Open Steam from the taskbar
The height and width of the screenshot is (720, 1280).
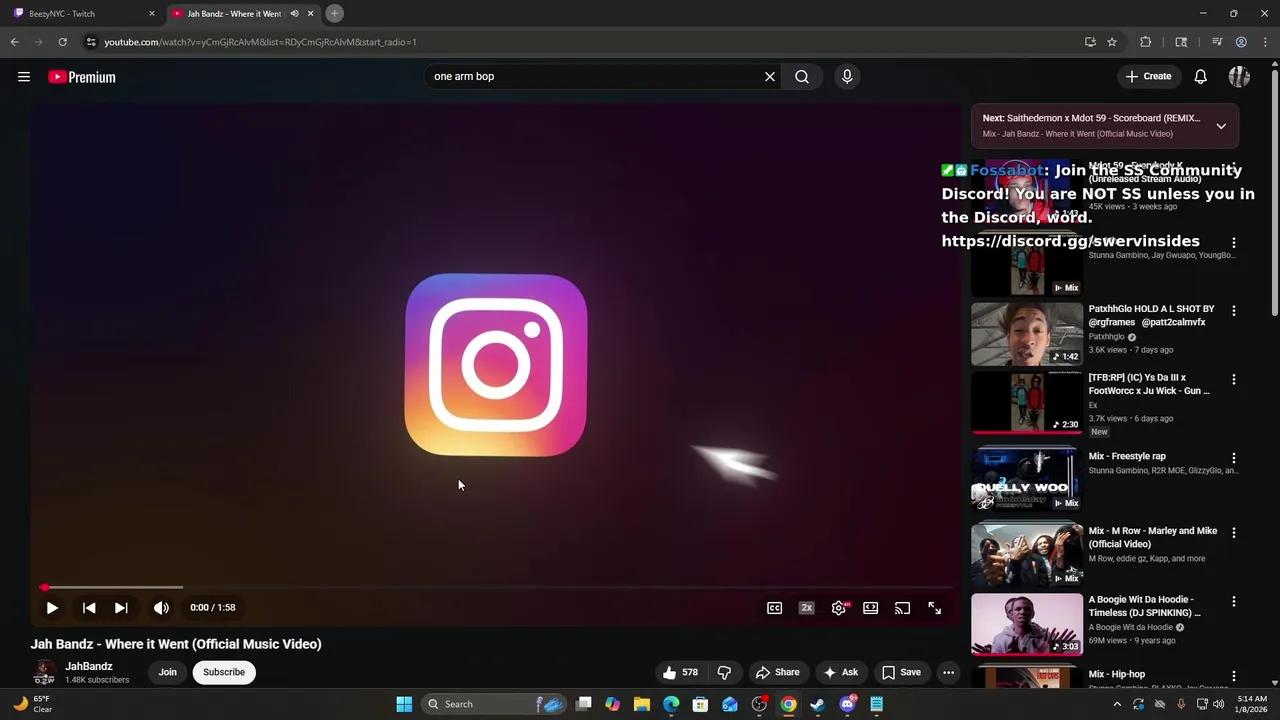[x=818, y=704]
